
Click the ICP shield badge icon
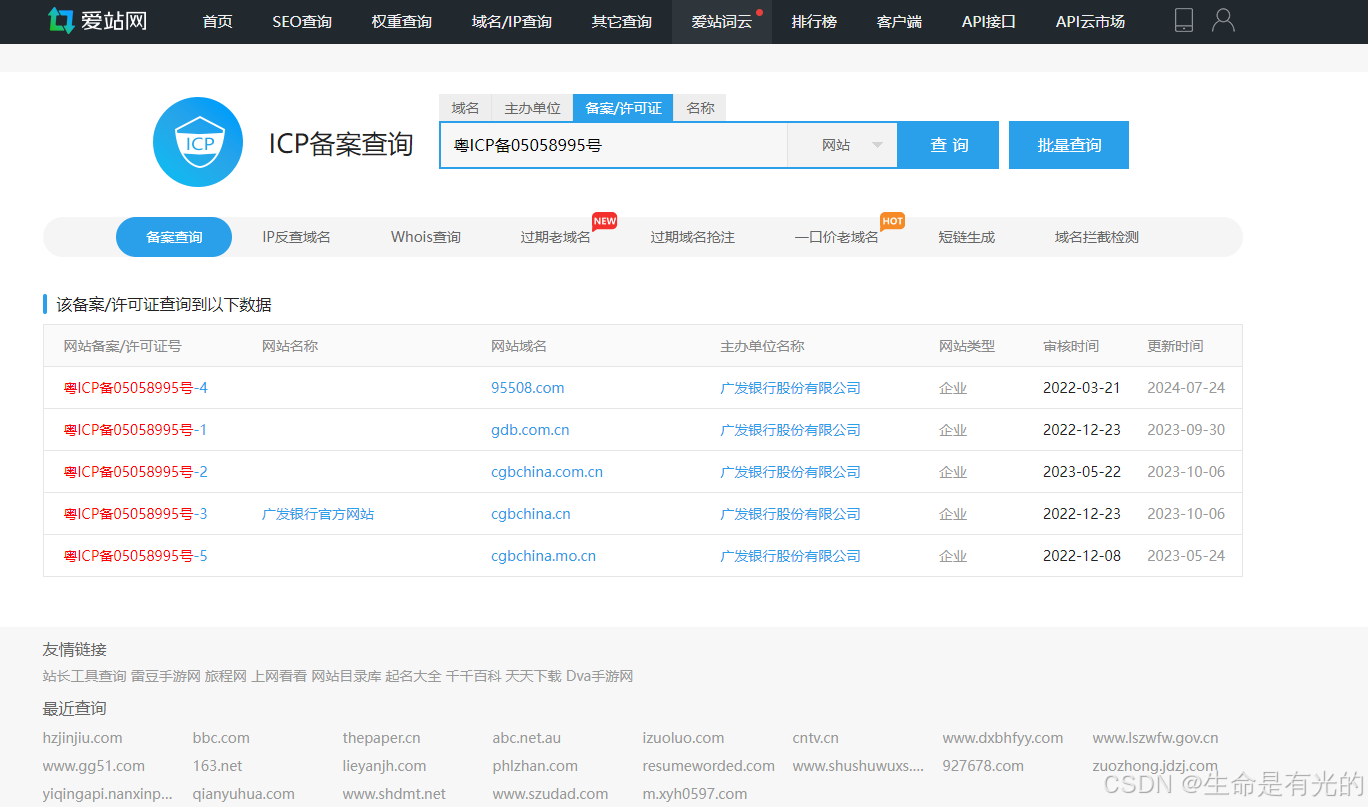(197, 142)
